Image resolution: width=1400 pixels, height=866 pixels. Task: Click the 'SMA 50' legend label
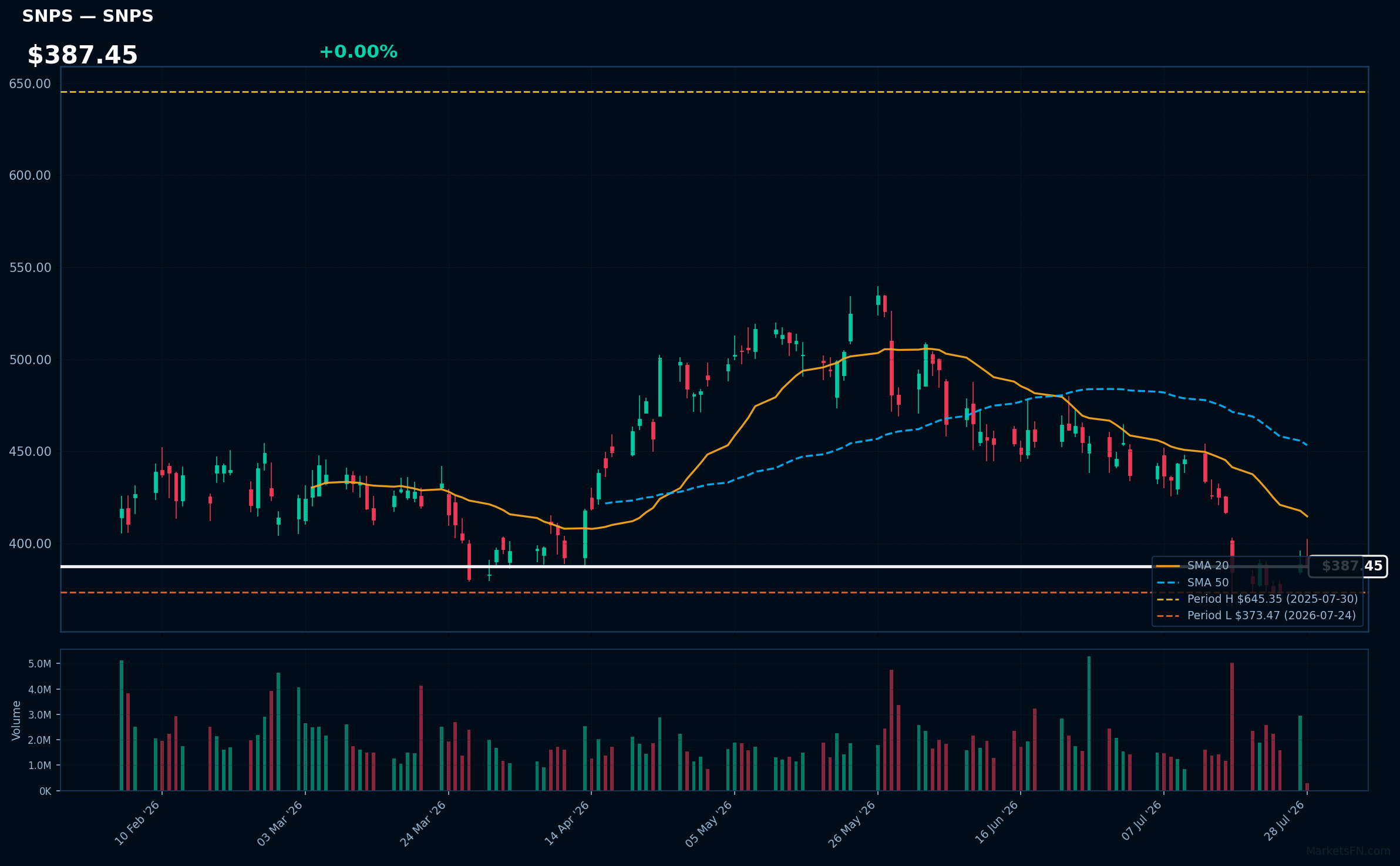click(1208, 583)
